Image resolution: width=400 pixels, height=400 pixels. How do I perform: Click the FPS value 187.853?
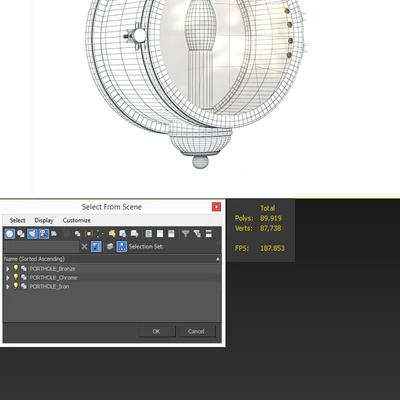(272, 248)
